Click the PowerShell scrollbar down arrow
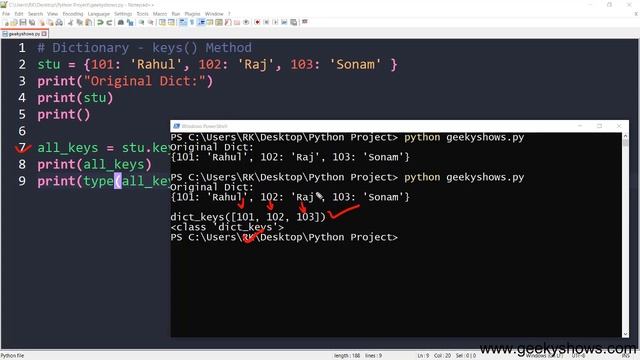 tap(625, 334)
